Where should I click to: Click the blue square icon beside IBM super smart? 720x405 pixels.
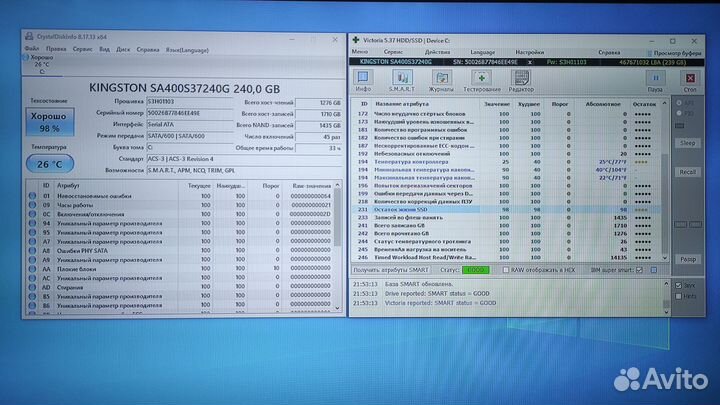coord(653,270)
